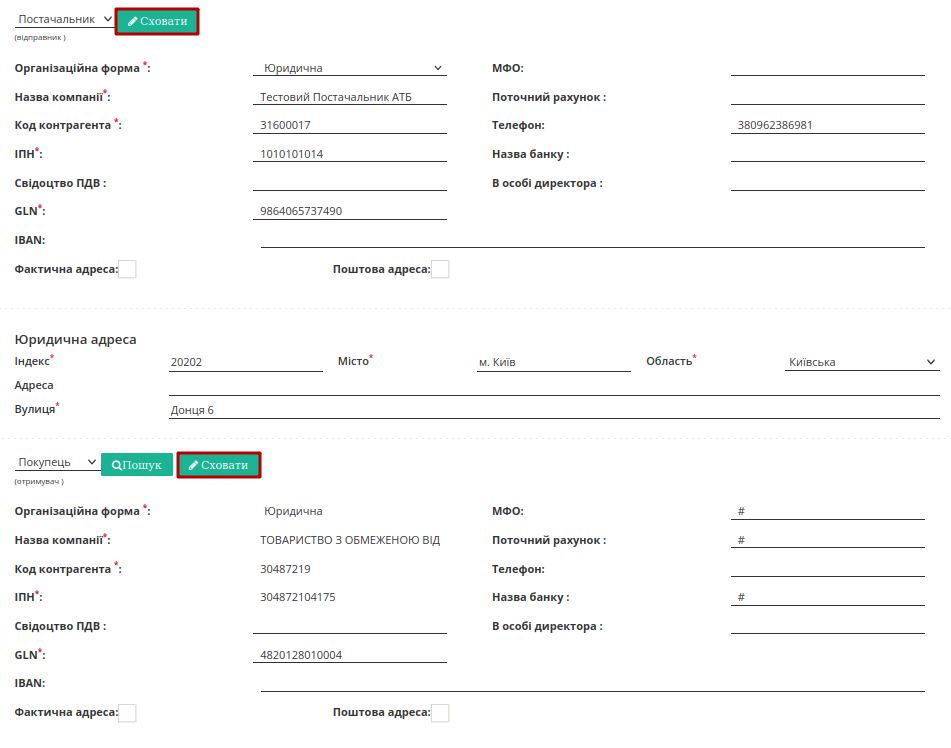Click the buyer Поточний рахунок field

tap(828, 540)
